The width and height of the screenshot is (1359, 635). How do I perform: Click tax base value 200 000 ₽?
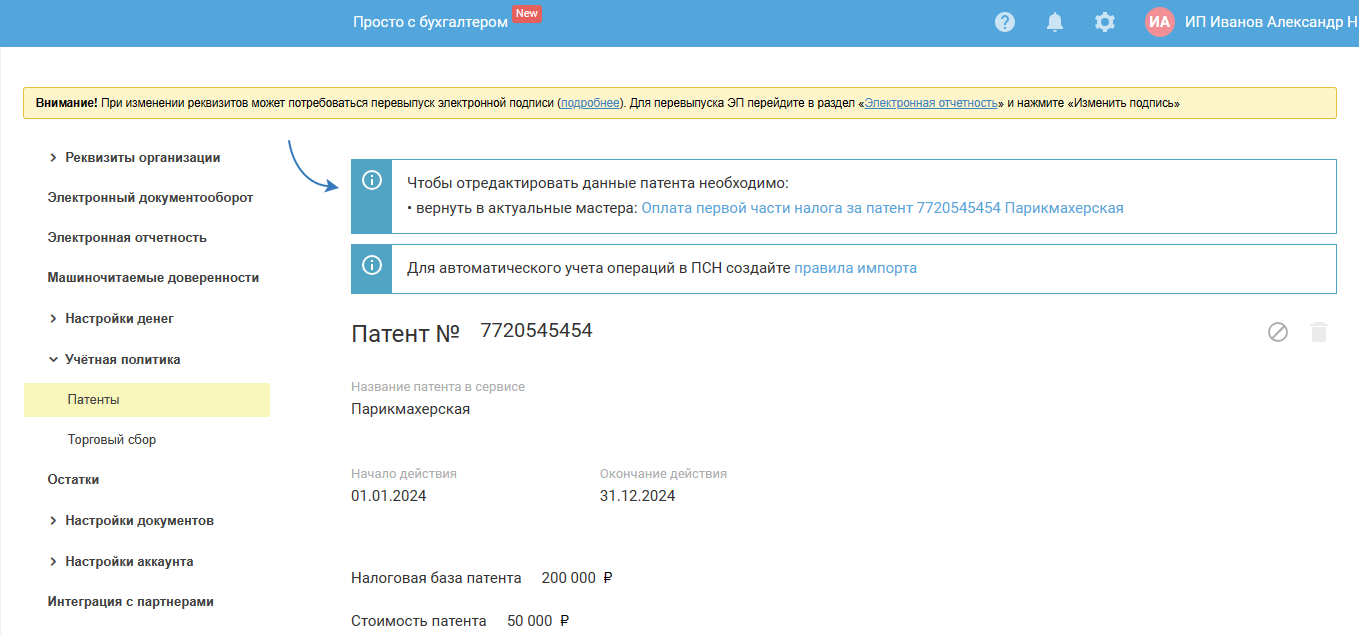click(576, 578)
